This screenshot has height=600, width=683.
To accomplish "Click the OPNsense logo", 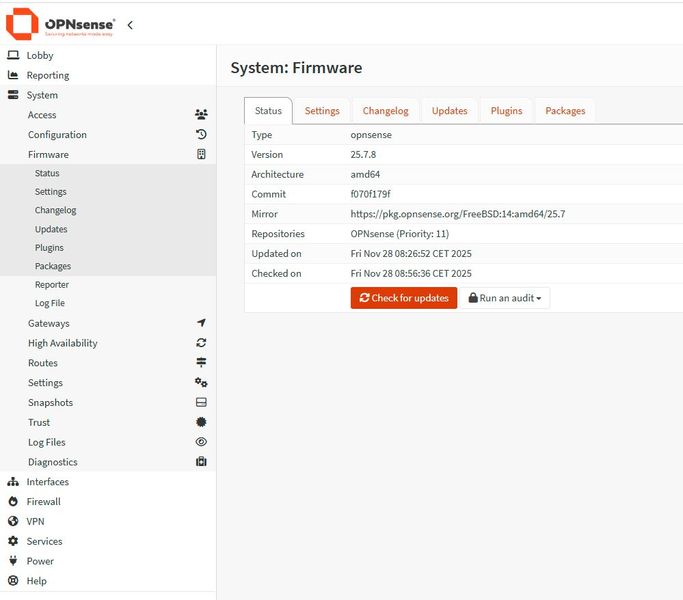I will coord(61,24).
